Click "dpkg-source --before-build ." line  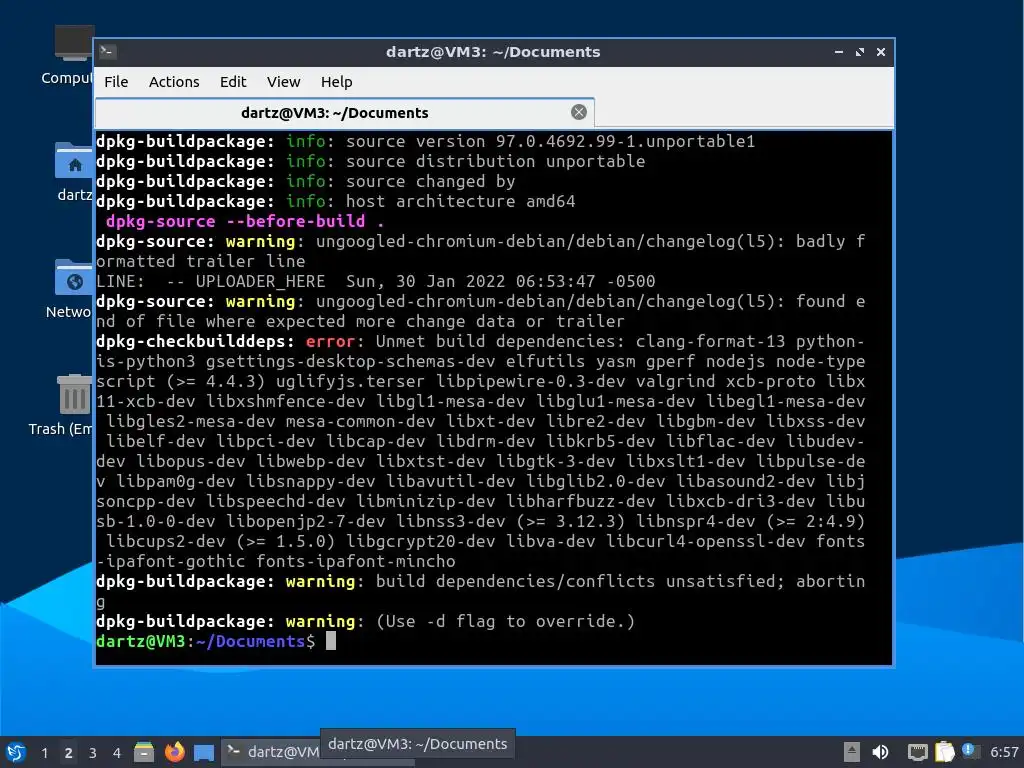pos(246,221)
